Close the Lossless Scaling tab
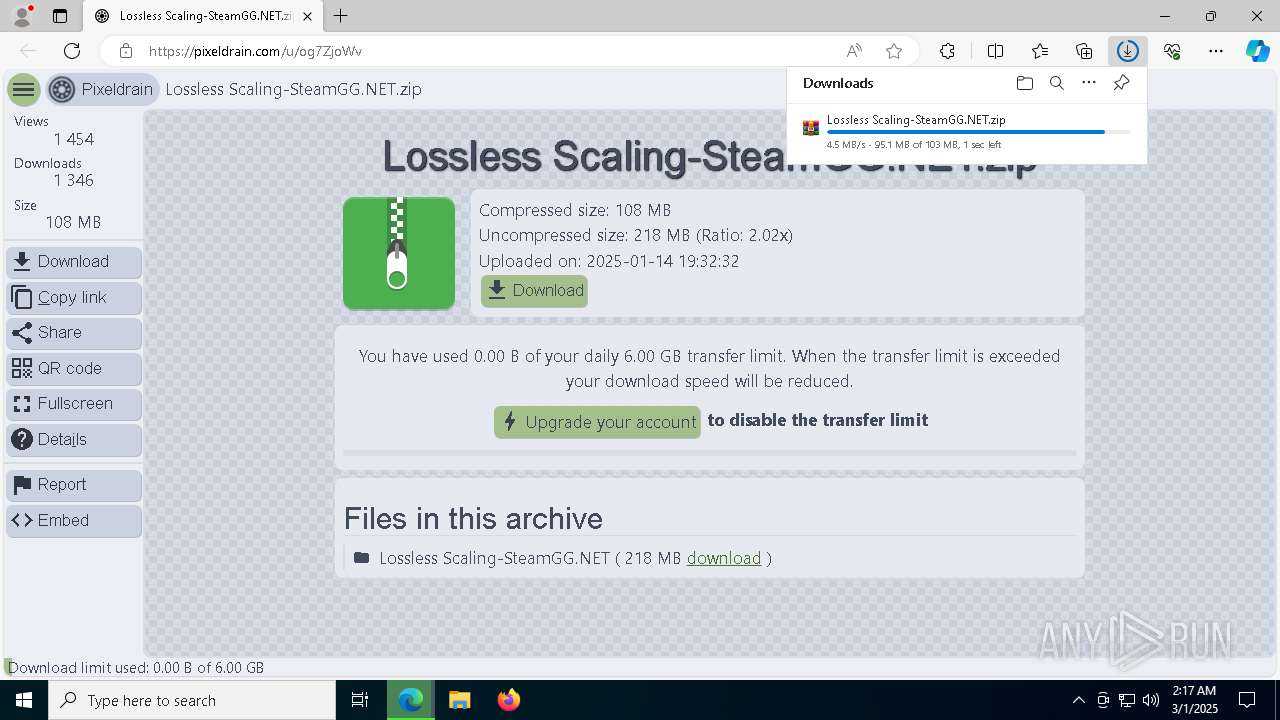Image resolution: width=1280 pixels, height=720 pixels. click(x=308, y=16)
